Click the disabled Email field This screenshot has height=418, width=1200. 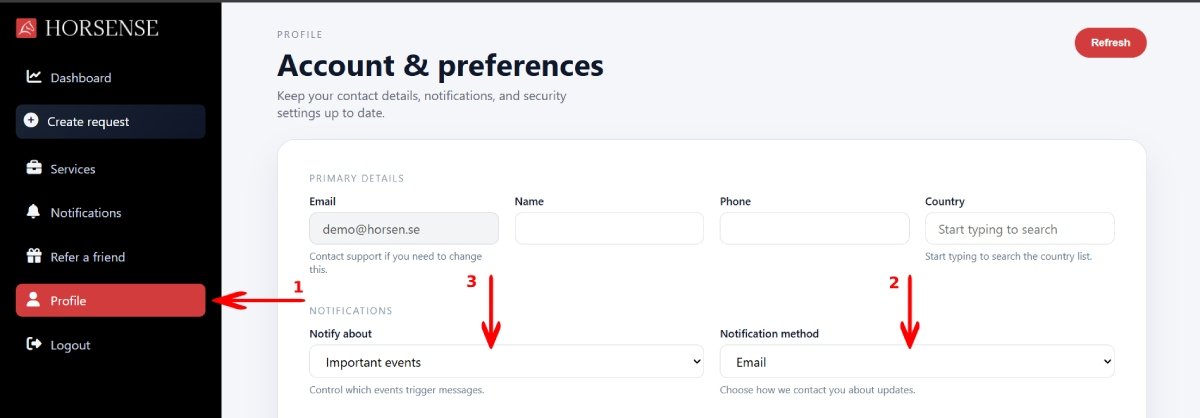coord(404,229)
